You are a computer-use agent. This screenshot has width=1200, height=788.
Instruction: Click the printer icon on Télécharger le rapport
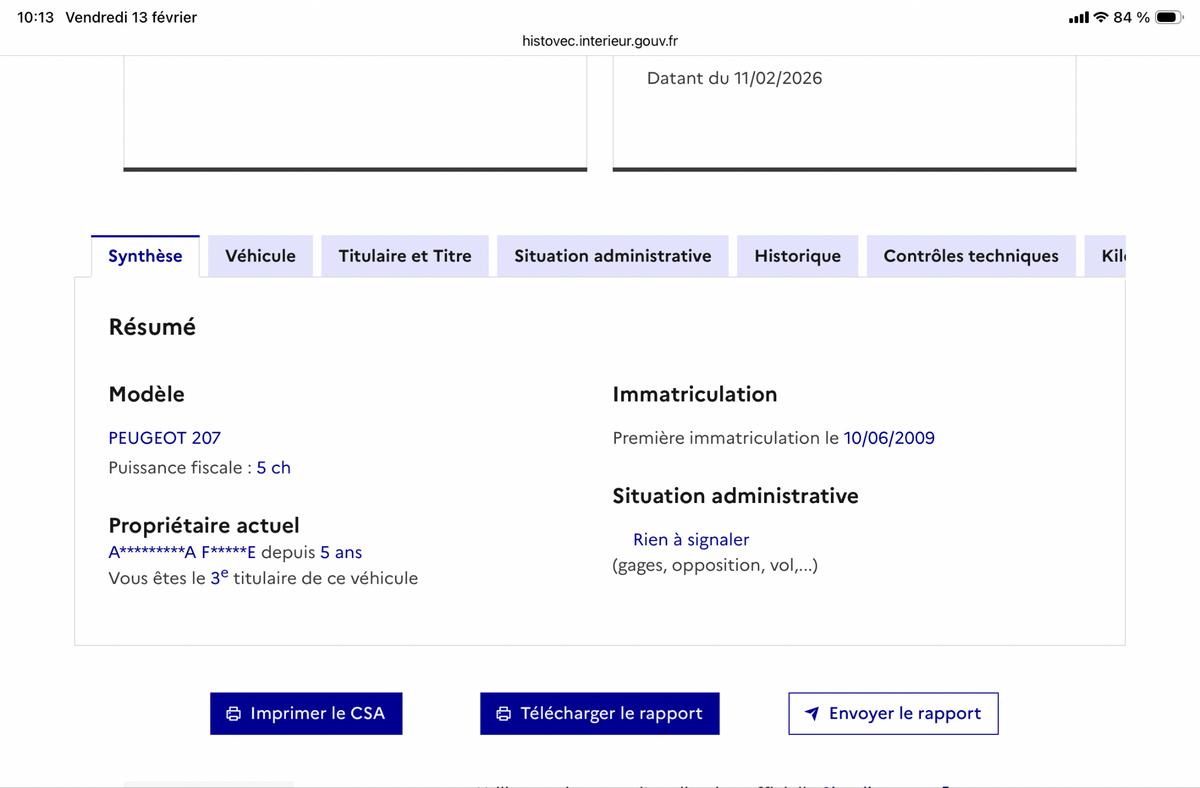click(x=504, y=714)
